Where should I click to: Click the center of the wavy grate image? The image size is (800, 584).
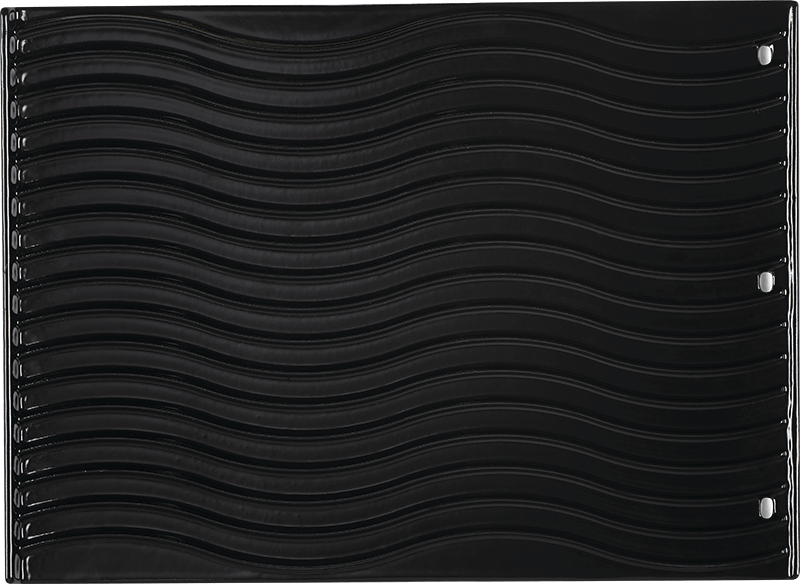coord(400,292)
